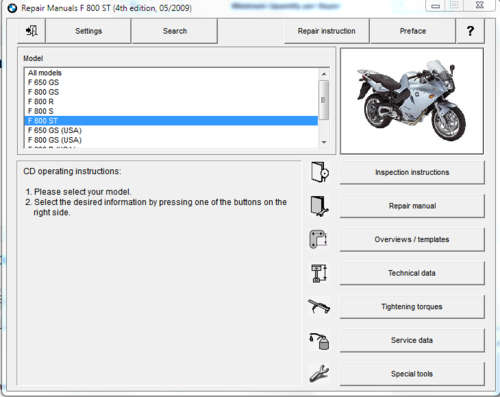Open Tightening torques section
This screenshot has height=397, width=500.
pyautogui.click(x=412, y=306)
